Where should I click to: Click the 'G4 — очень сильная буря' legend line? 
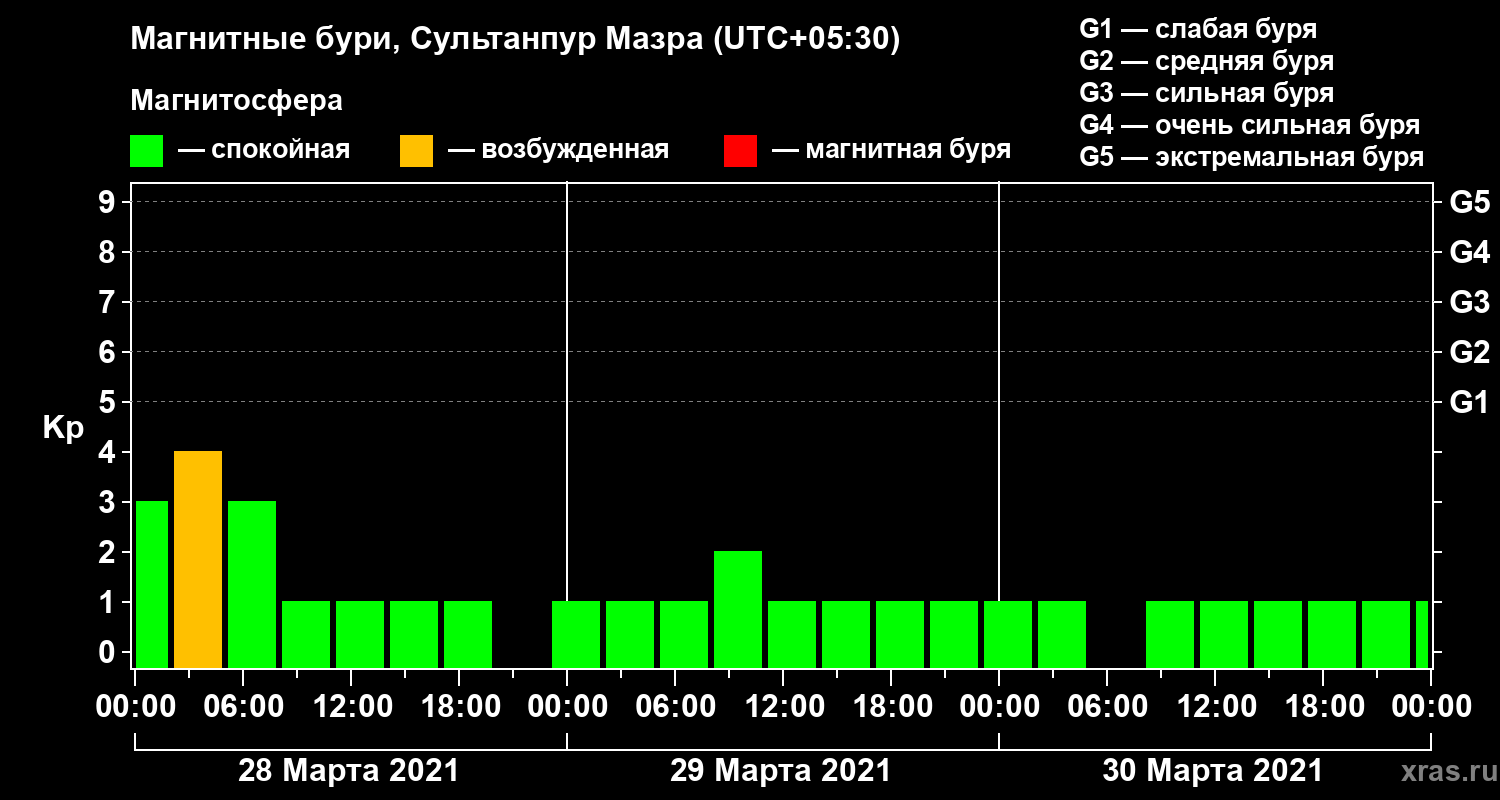(x=1250, y=125)
